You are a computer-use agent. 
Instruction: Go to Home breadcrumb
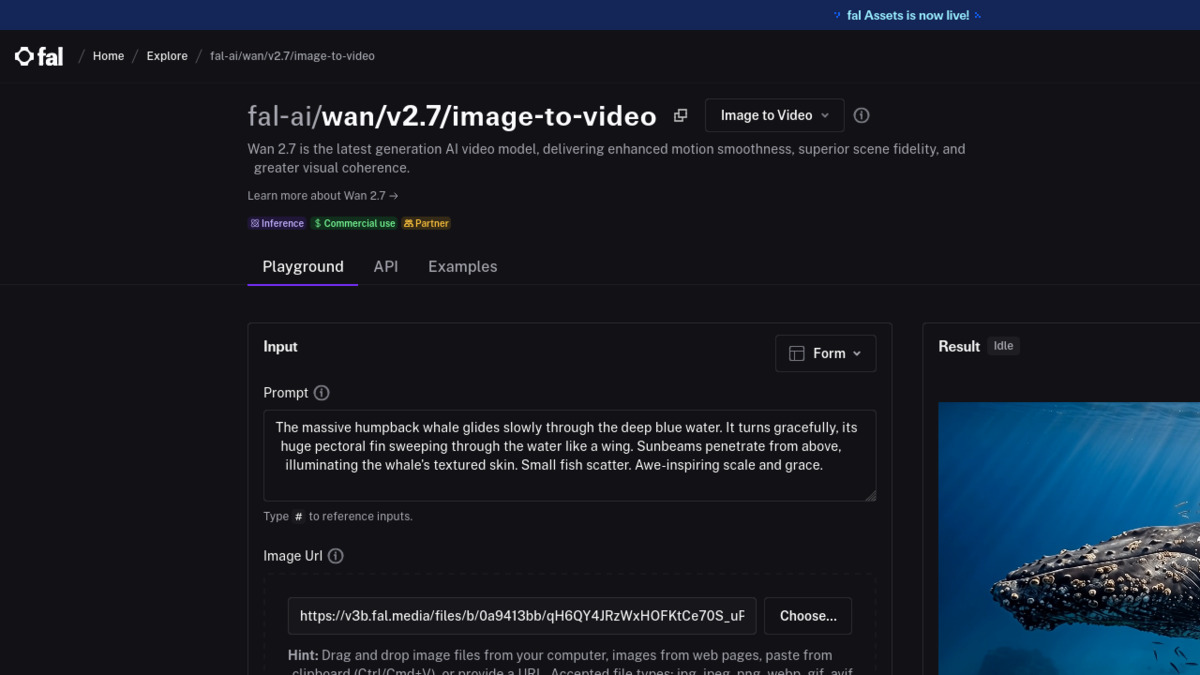[x=108, y=56]
